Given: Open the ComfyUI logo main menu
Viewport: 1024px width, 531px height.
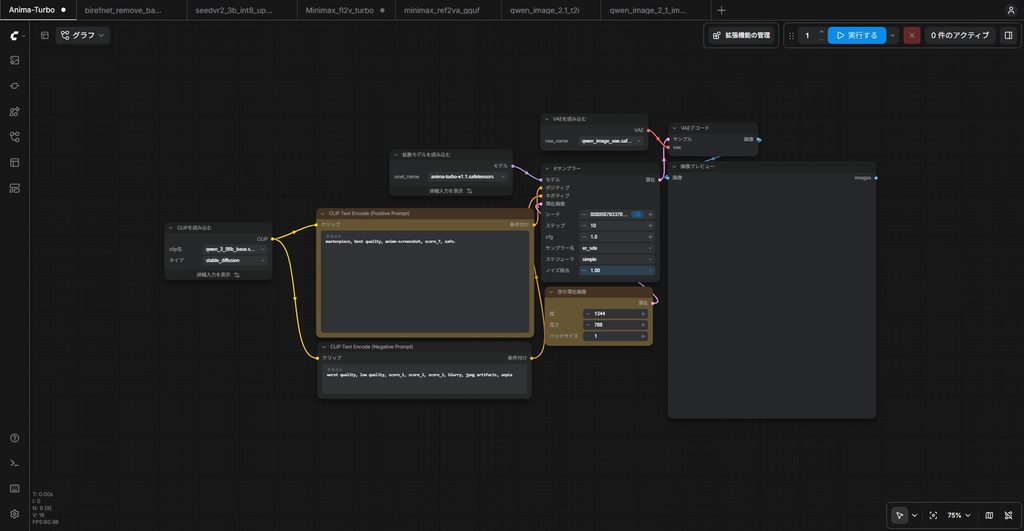Looking at the screenshot, I should pos(17,35).
